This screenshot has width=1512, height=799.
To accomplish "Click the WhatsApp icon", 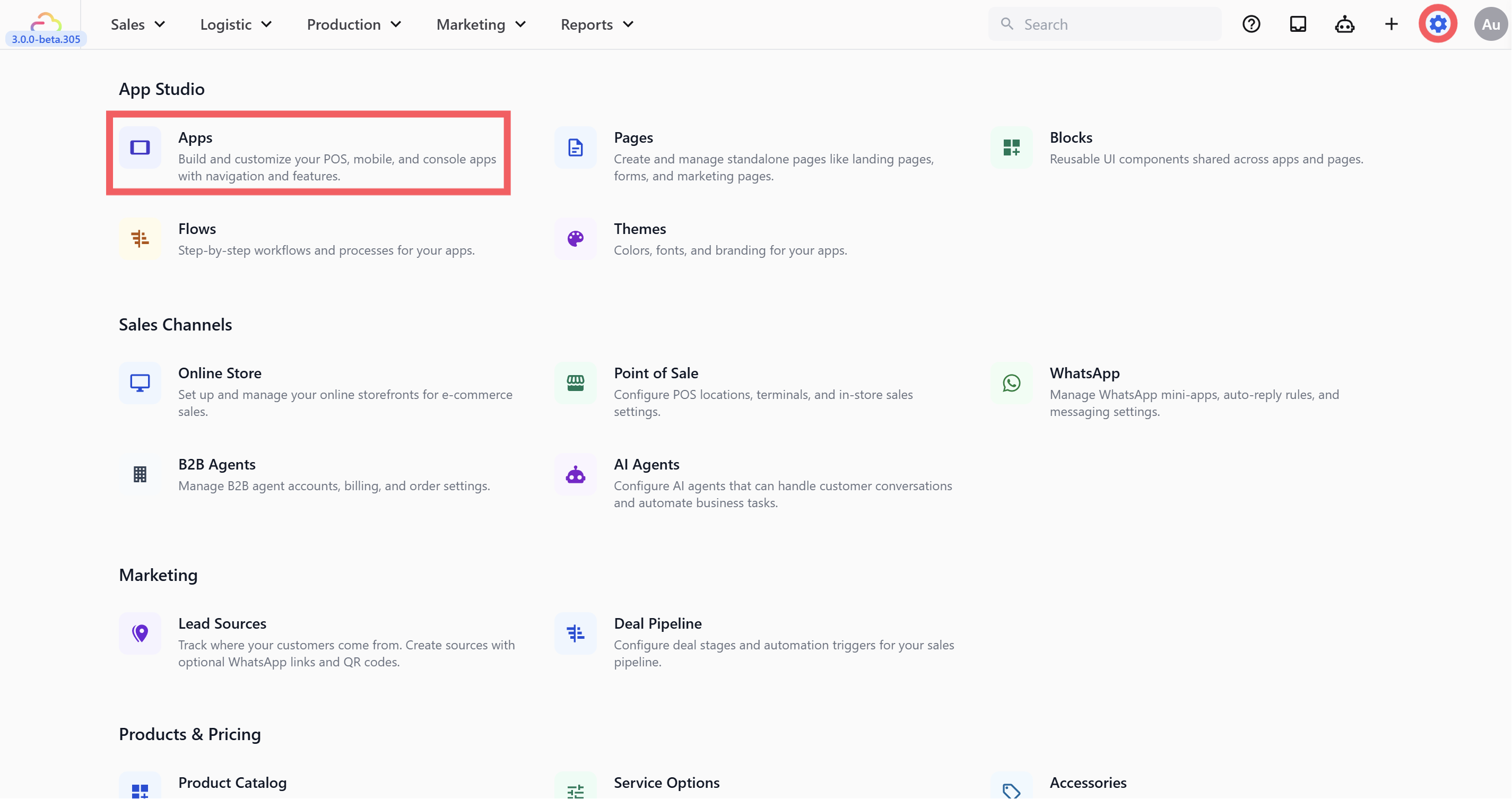I will tap(1011, 383).
